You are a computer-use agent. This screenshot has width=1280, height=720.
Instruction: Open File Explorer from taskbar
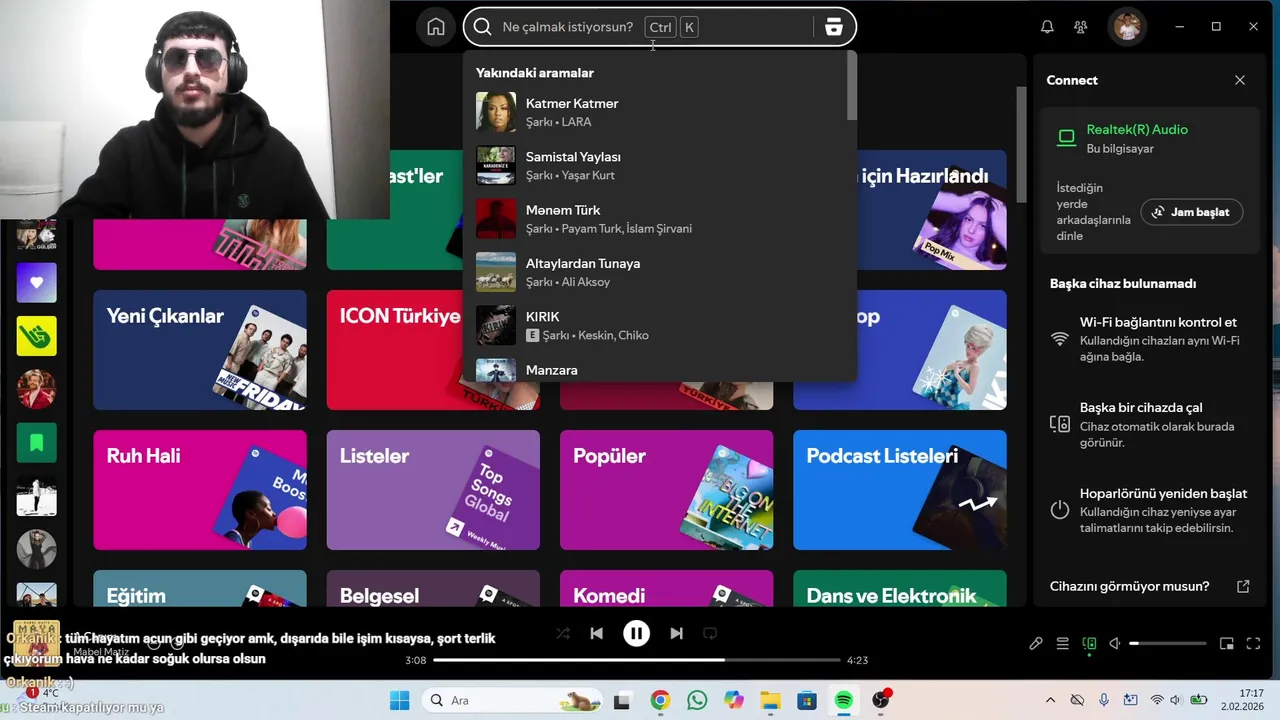click(x=770, y=700)
